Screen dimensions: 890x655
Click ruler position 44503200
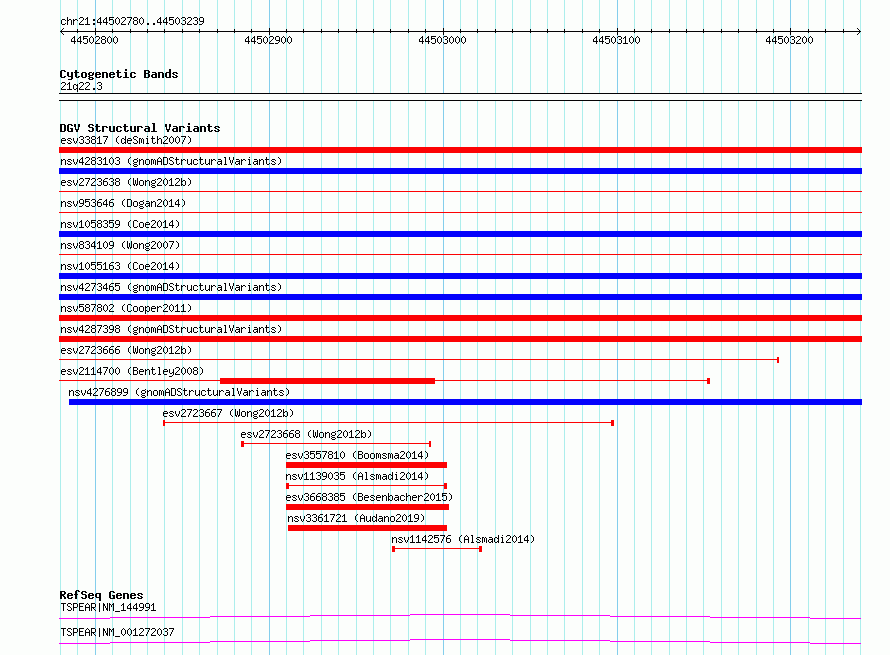click(x=790, y=40)
